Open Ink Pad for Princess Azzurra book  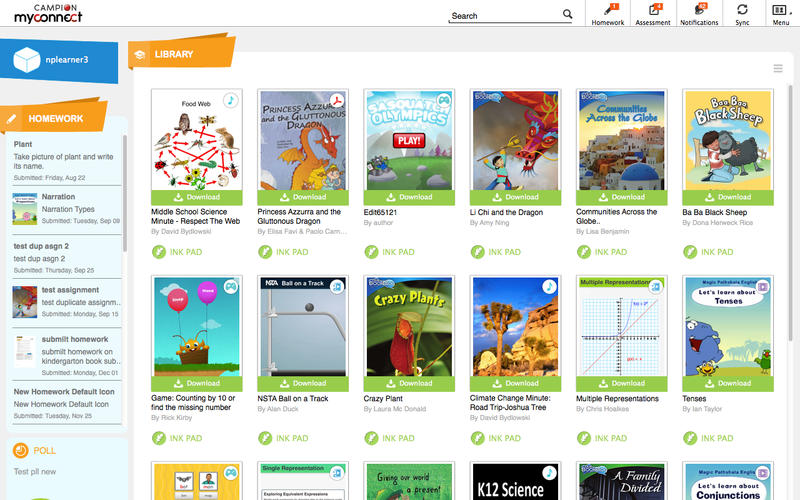coord(284,252)
